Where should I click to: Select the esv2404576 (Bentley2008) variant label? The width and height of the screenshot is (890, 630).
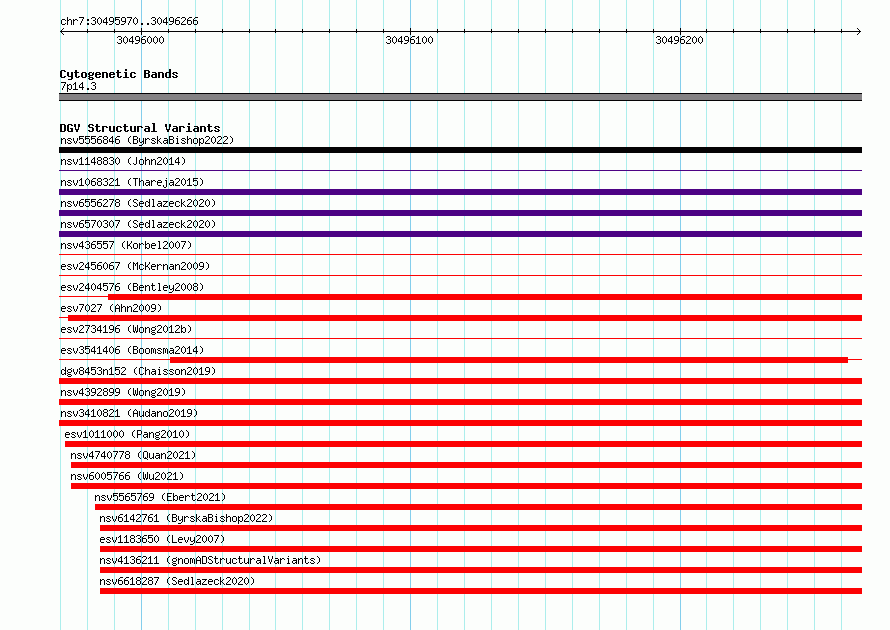[132, 287]
